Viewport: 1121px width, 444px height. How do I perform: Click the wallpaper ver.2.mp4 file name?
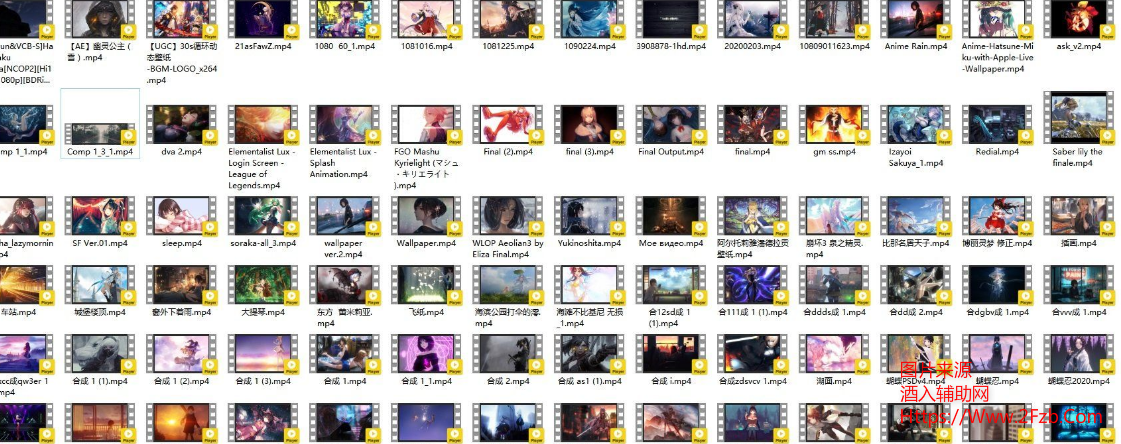(x=344, y=249)
